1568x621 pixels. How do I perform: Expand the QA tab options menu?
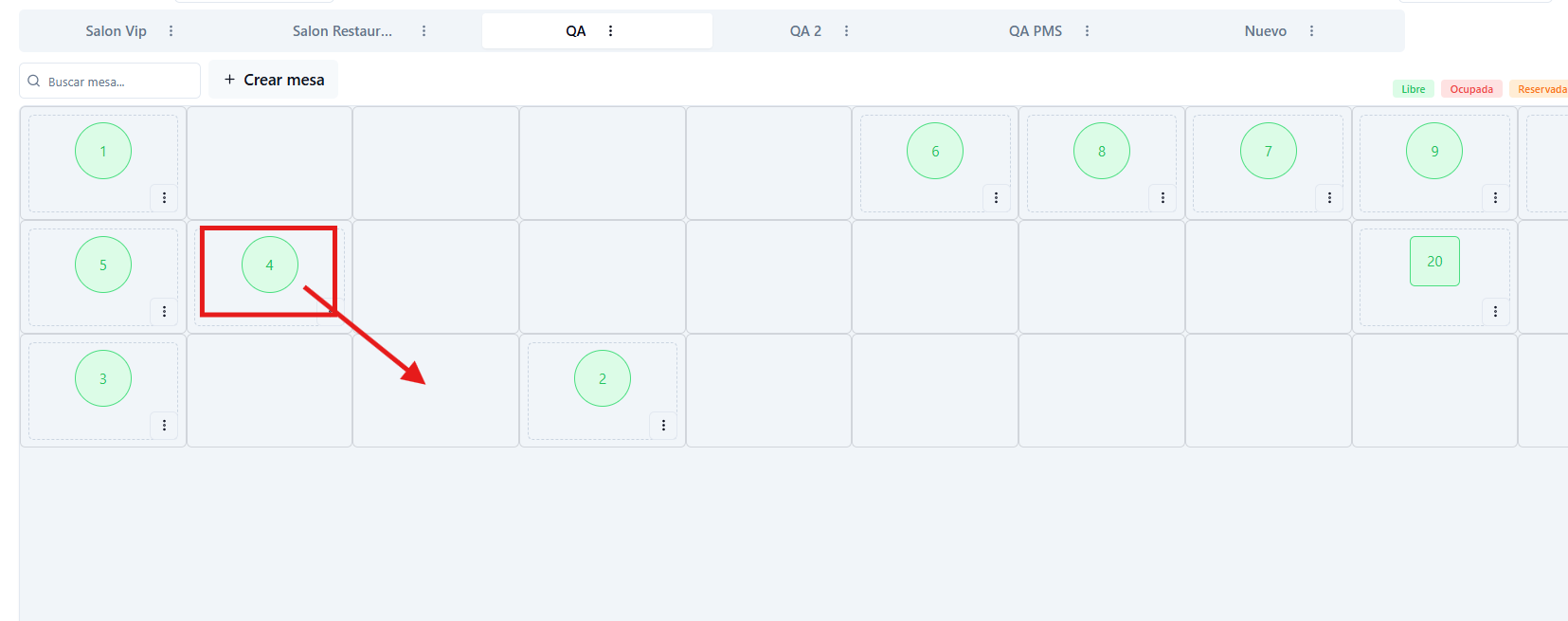pos(610,31)
